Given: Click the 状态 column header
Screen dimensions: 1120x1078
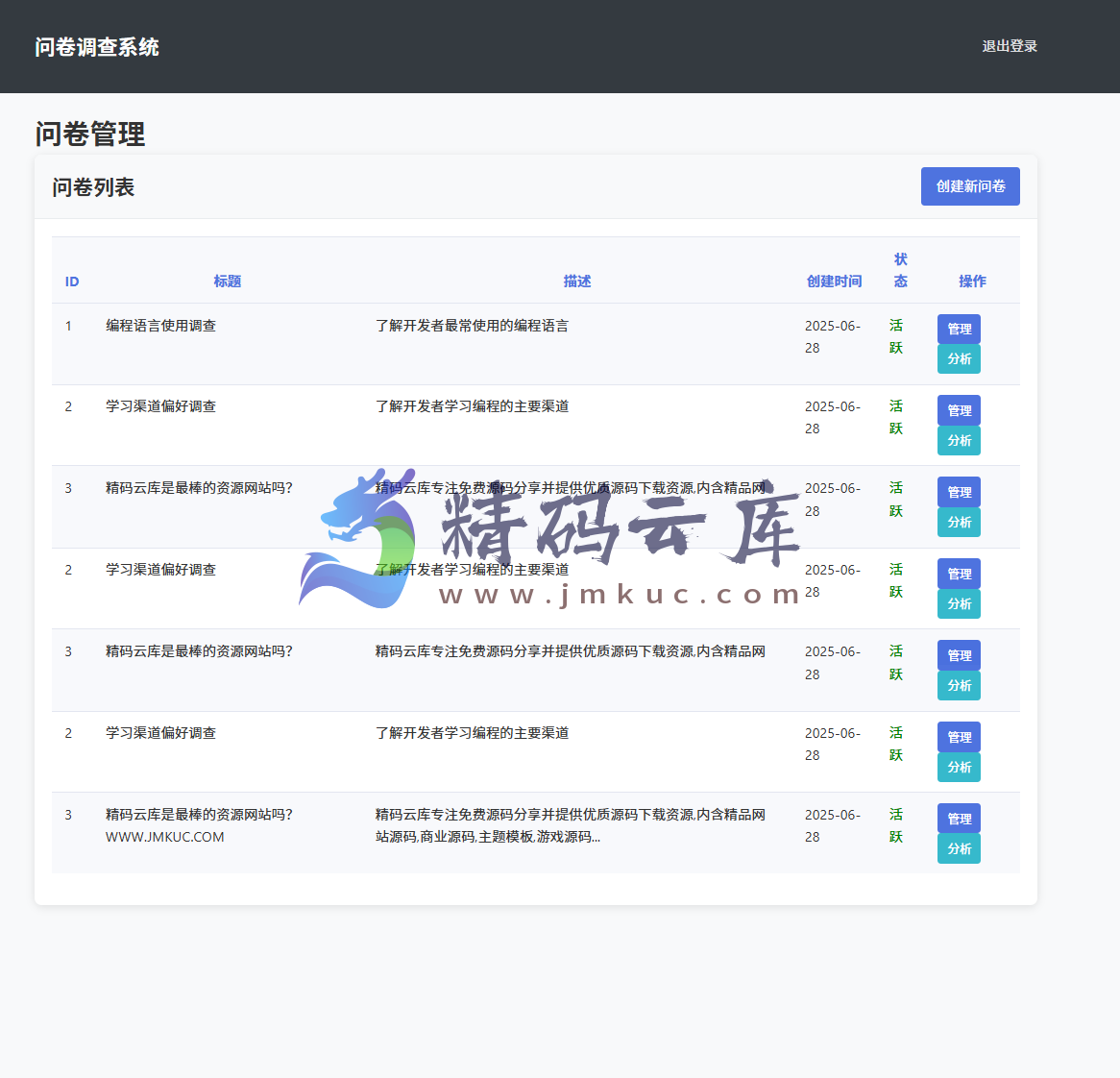Looking at the screenshot, I should pos(901,270).
